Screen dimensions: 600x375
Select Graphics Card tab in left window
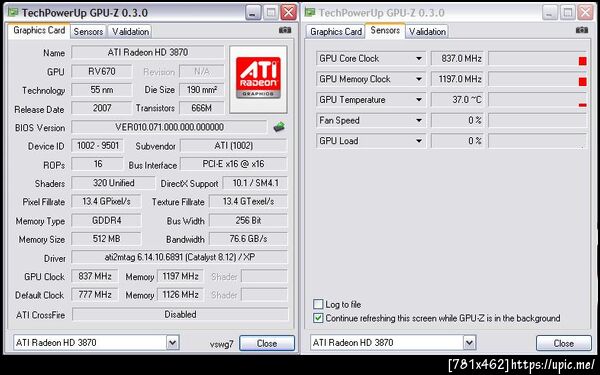(x=39, y=30)
